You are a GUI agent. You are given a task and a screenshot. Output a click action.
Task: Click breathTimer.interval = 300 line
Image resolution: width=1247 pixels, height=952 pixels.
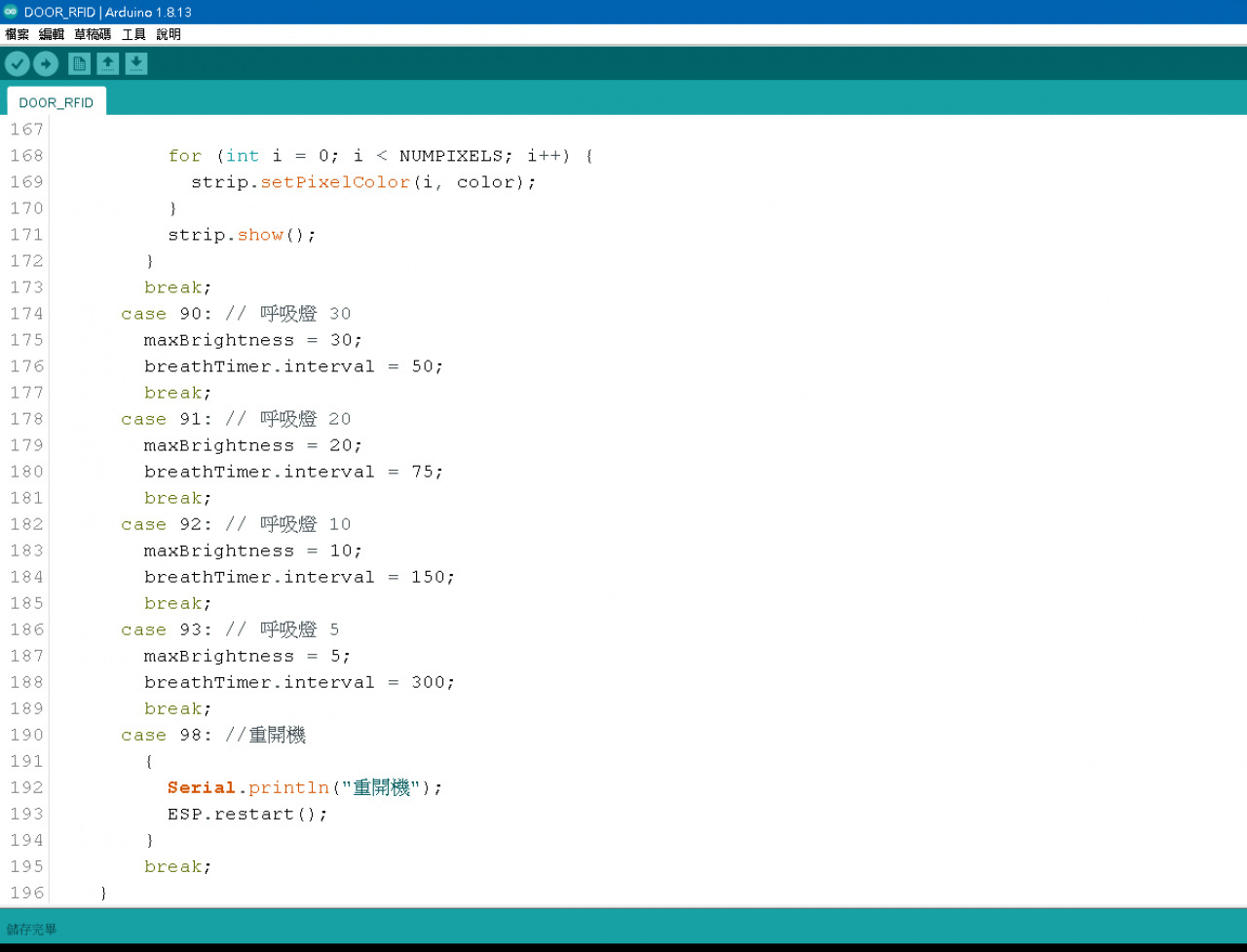click(299, 682)
